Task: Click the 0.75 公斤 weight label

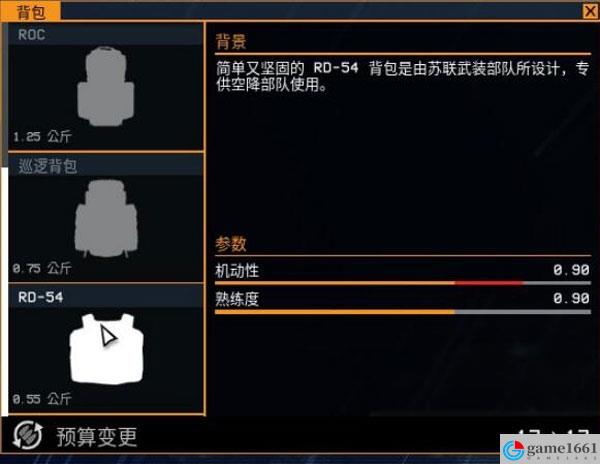Action: tap(42, 268)
